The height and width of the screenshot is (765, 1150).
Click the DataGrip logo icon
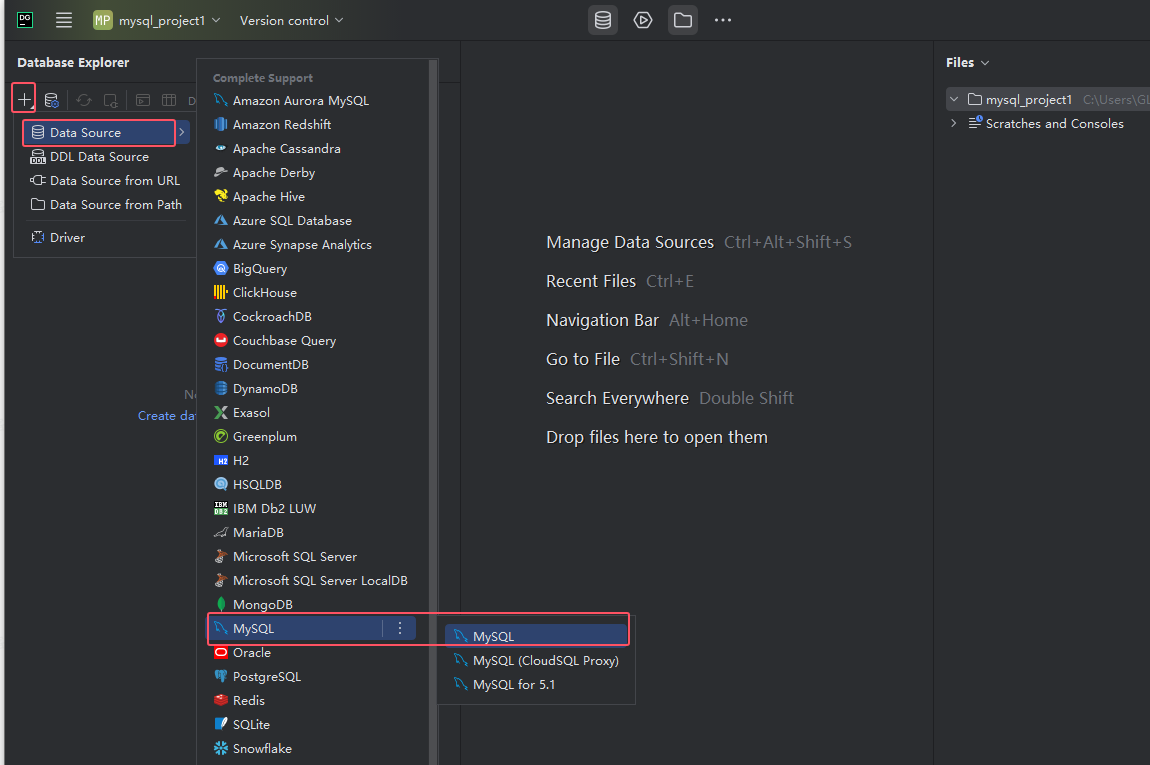click(x=25, y=20)
